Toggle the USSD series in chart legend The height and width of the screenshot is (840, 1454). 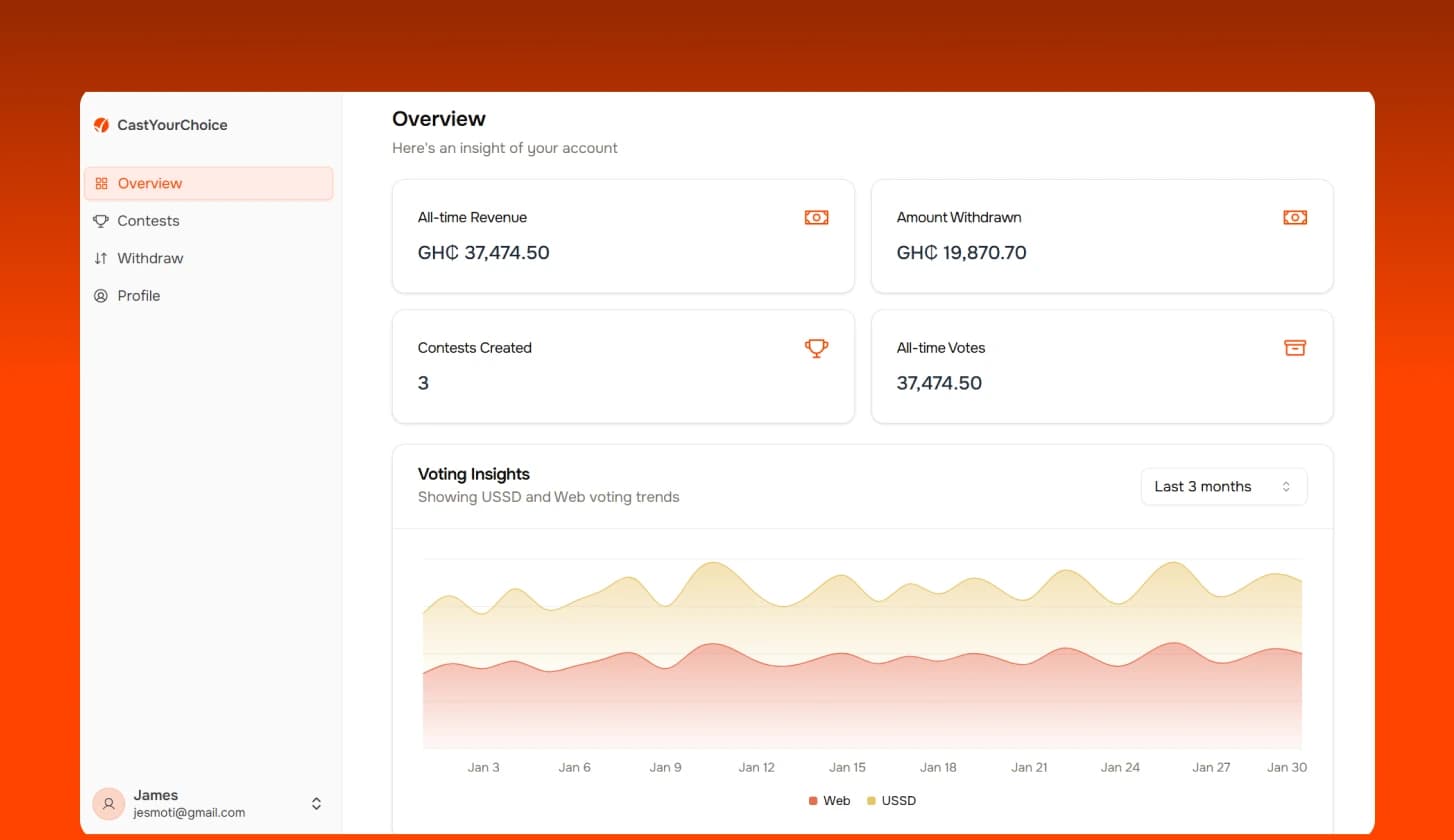point(891,801)
